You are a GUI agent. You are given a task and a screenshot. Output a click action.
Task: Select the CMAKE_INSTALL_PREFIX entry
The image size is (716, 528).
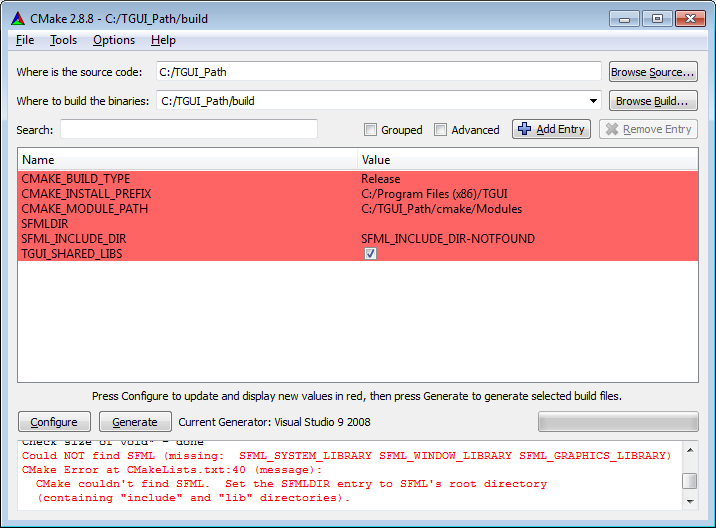coord(86,194)
